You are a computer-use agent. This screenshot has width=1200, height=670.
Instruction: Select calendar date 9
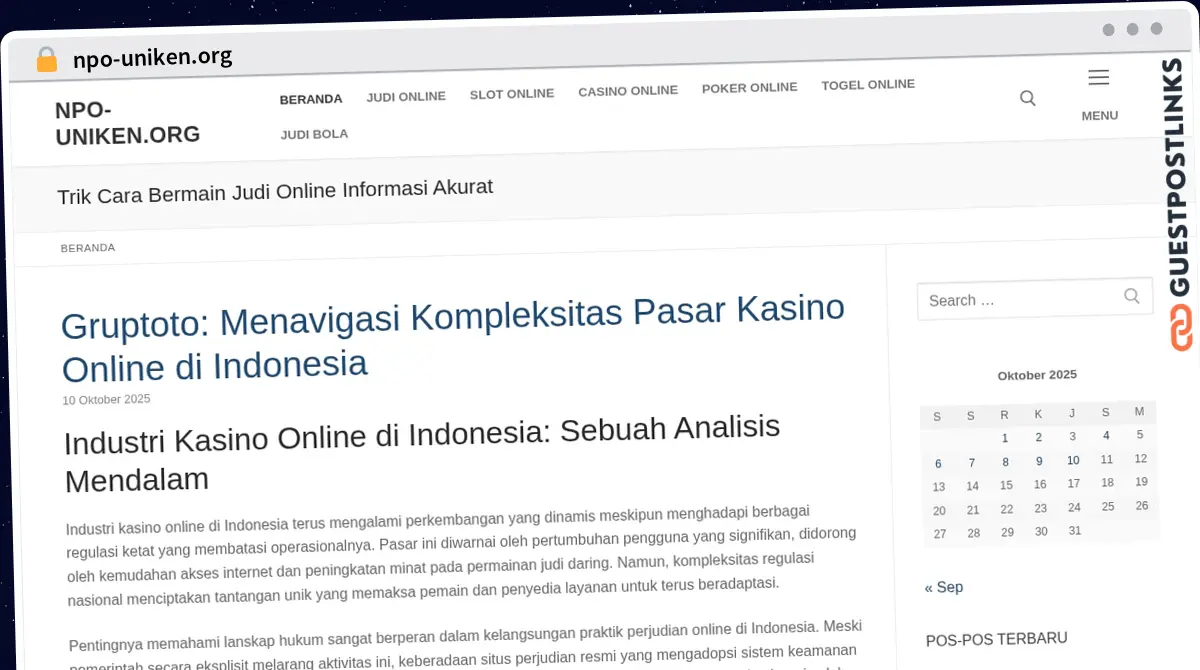tap(1039, 461)
